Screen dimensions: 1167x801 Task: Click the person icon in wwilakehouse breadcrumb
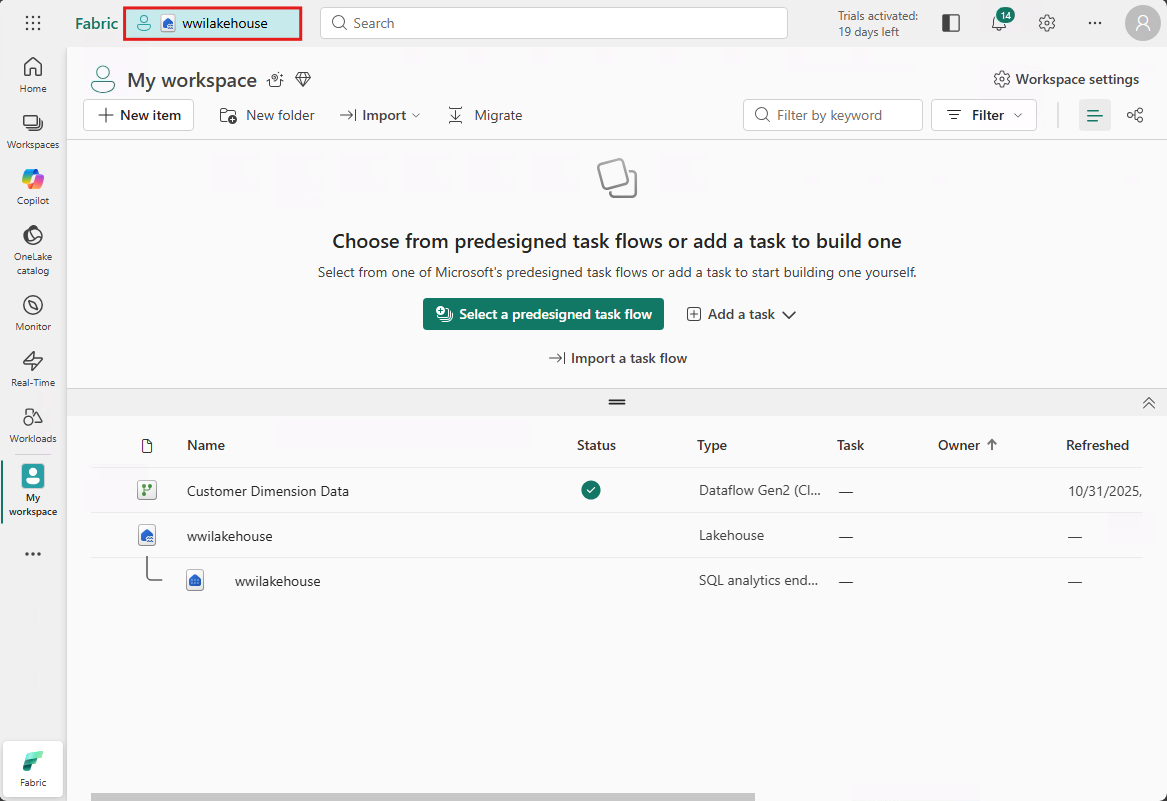pos(144,23)
